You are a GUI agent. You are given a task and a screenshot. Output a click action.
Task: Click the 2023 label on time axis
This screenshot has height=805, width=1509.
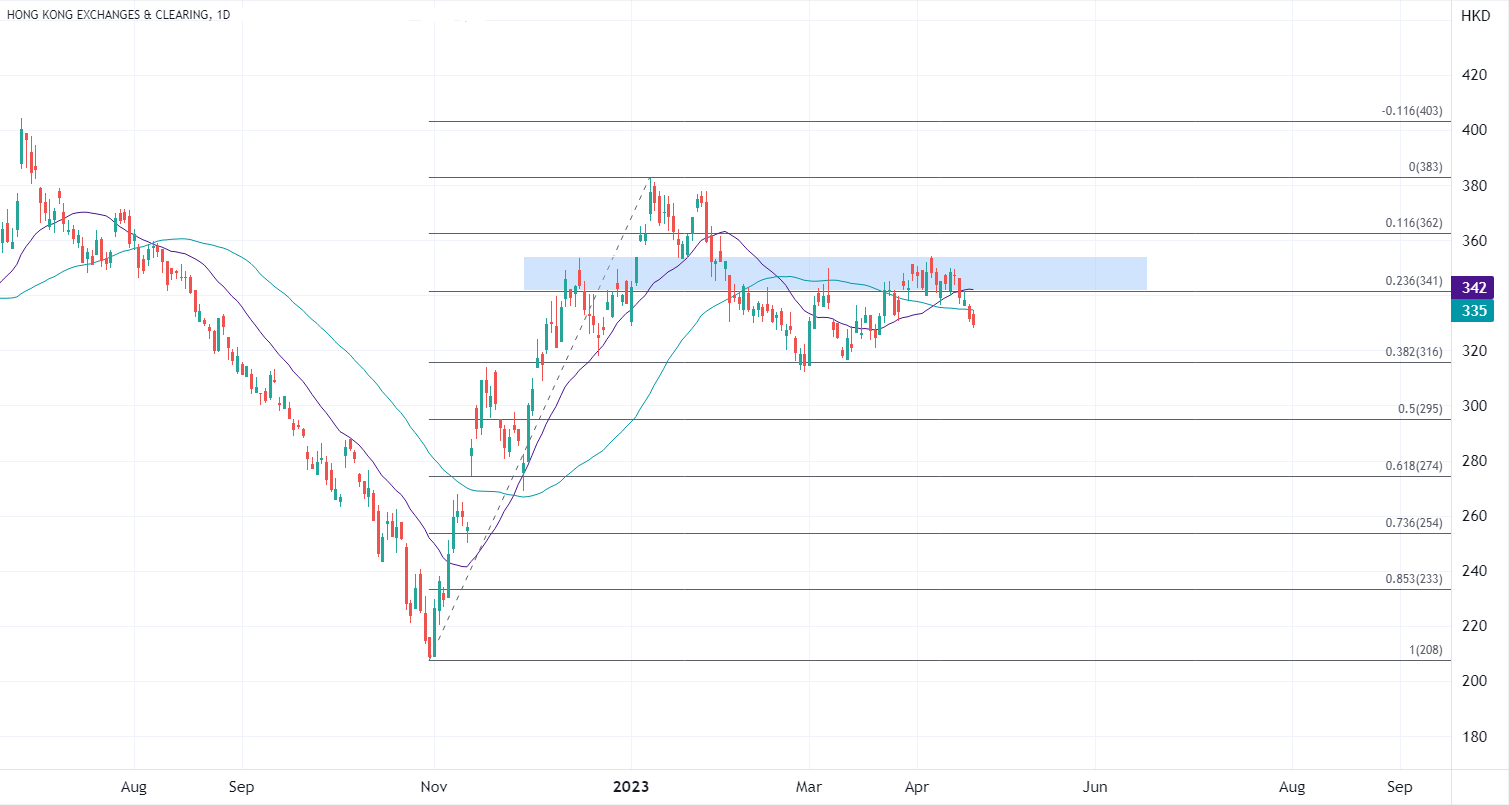pyautogui.click(x=632, y=787)
